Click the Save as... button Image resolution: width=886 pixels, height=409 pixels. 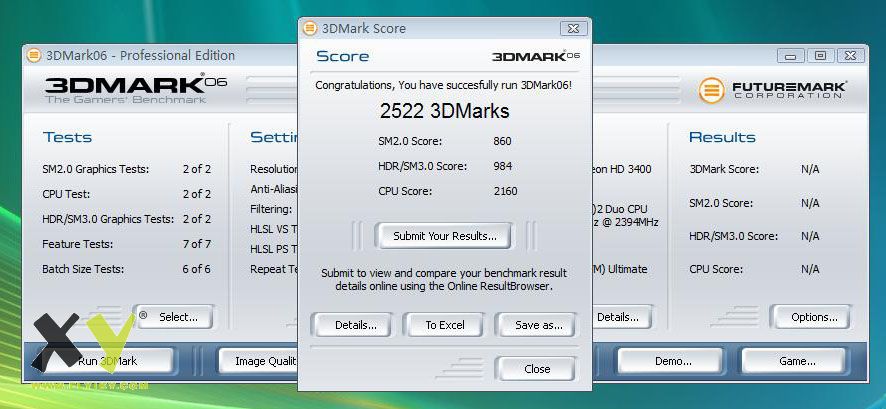[538, 325]
